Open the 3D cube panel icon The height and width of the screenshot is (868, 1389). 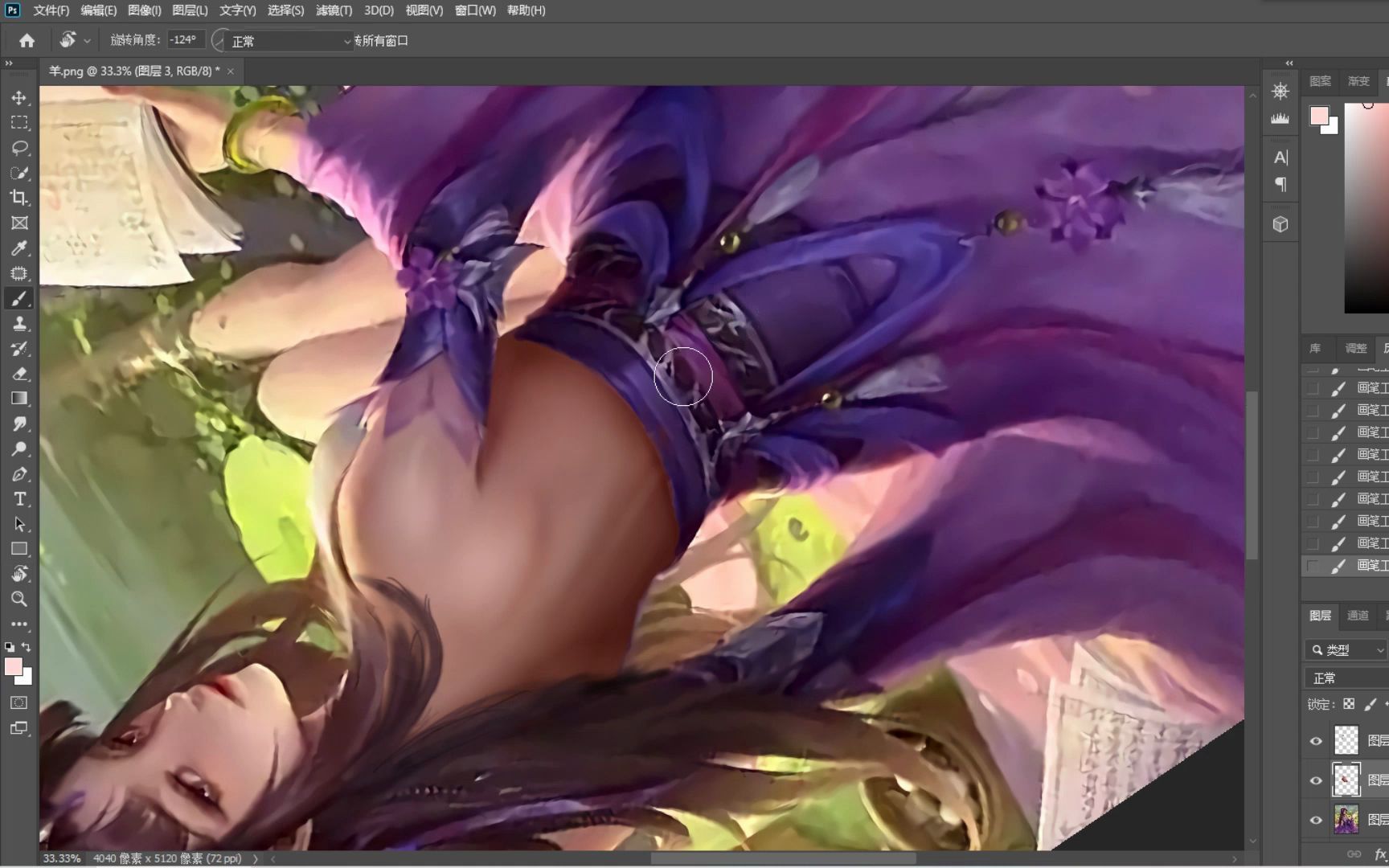pos(1280,224)
